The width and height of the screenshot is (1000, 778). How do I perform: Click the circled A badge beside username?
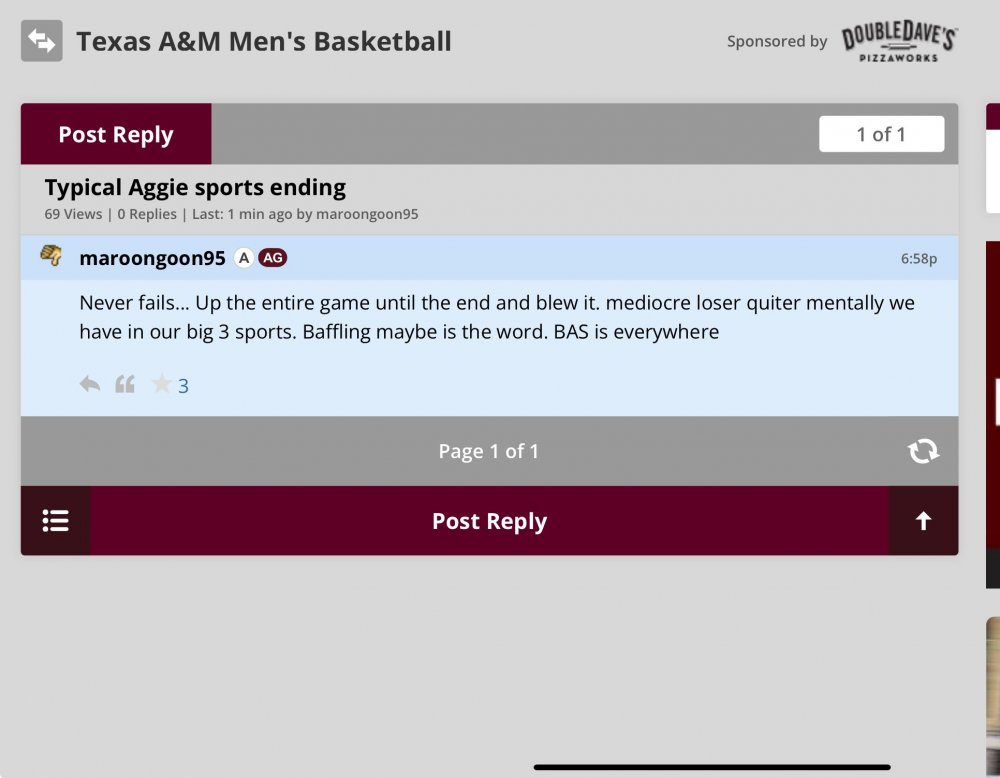click(243, 258)
